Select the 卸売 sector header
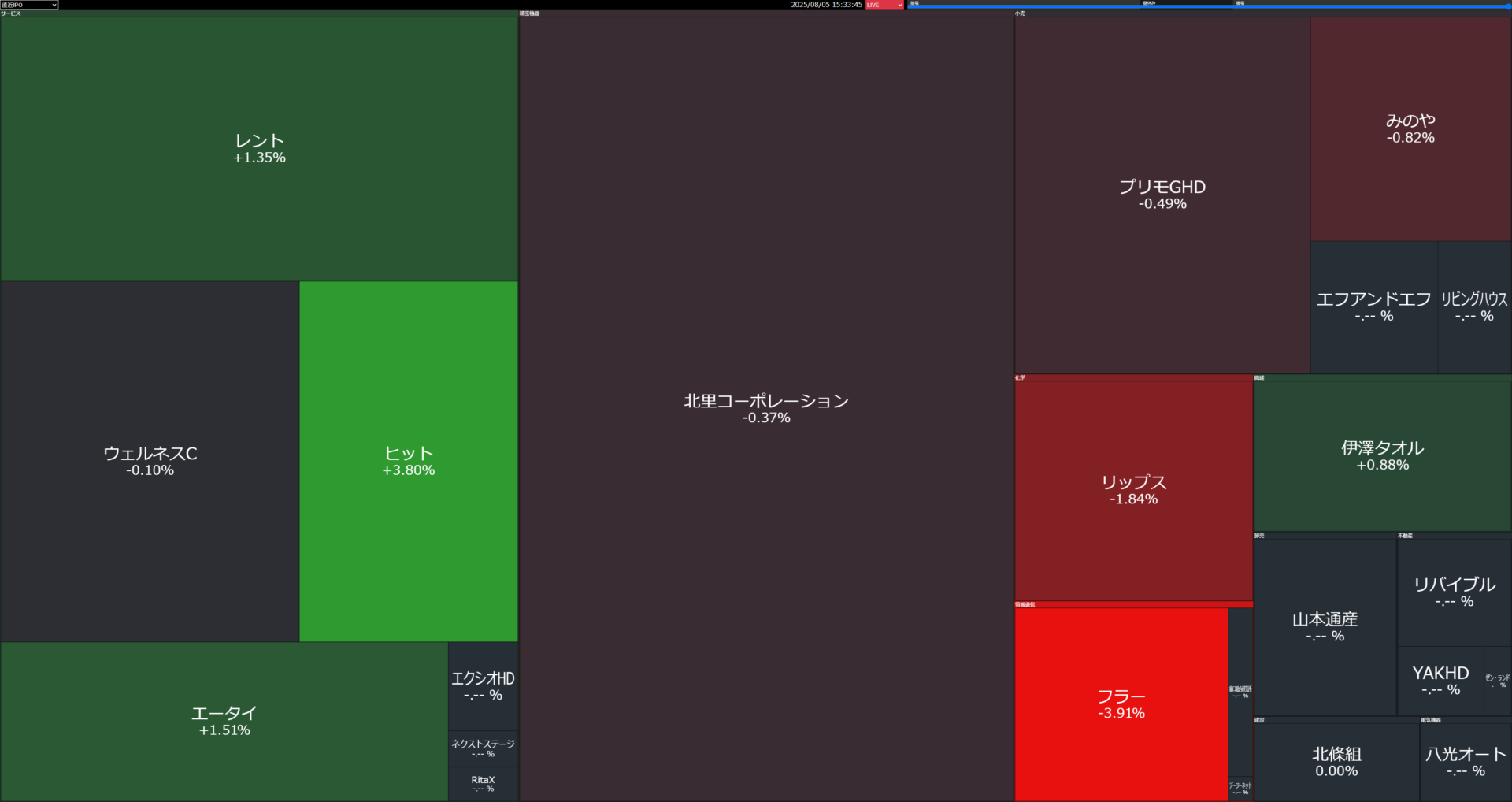Image resolution: width=1512 pixels, height=802 pixels. [x=1325, y=536]
